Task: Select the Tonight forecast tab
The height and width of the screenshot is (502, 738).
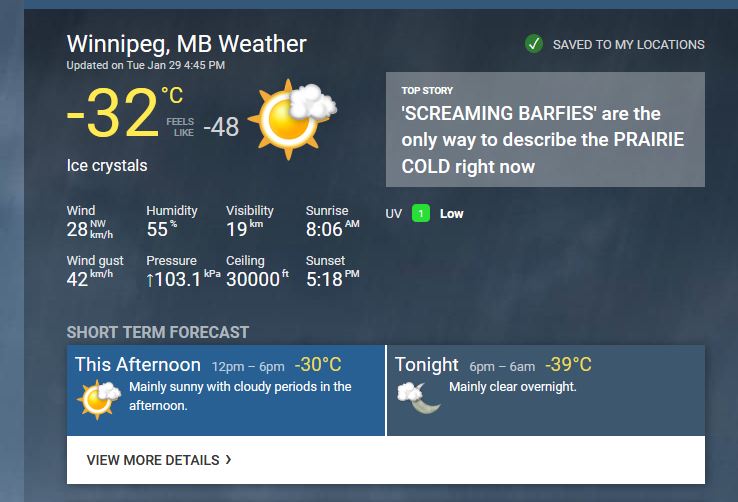Action: click(x=546, y=390)
